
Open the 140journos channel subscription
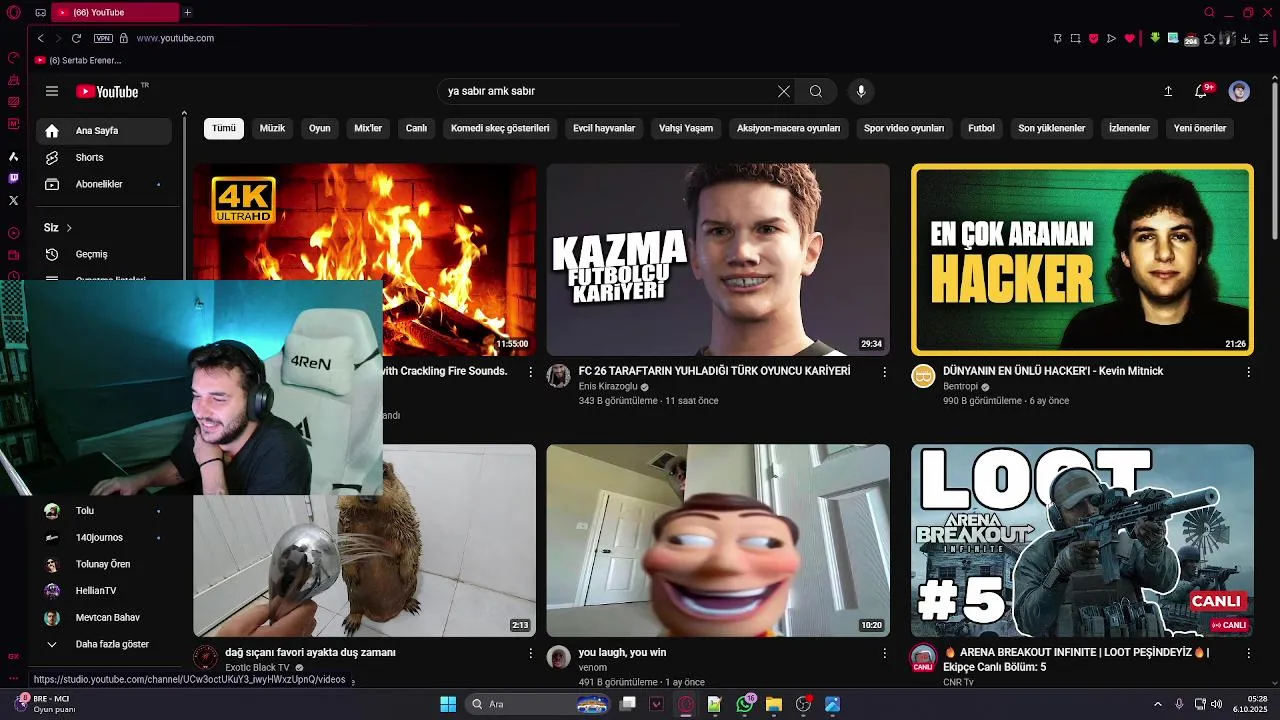[104, 538]
